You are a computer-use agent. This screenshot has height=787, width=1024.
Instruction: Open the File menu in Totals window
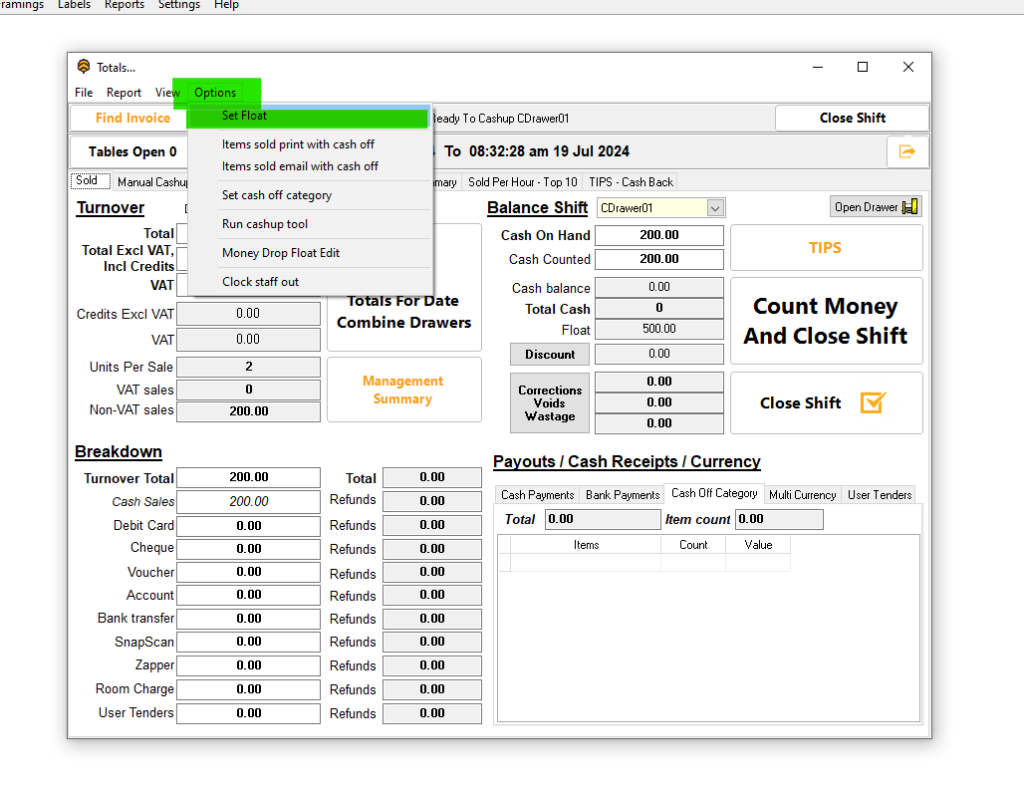pos(84,92)
